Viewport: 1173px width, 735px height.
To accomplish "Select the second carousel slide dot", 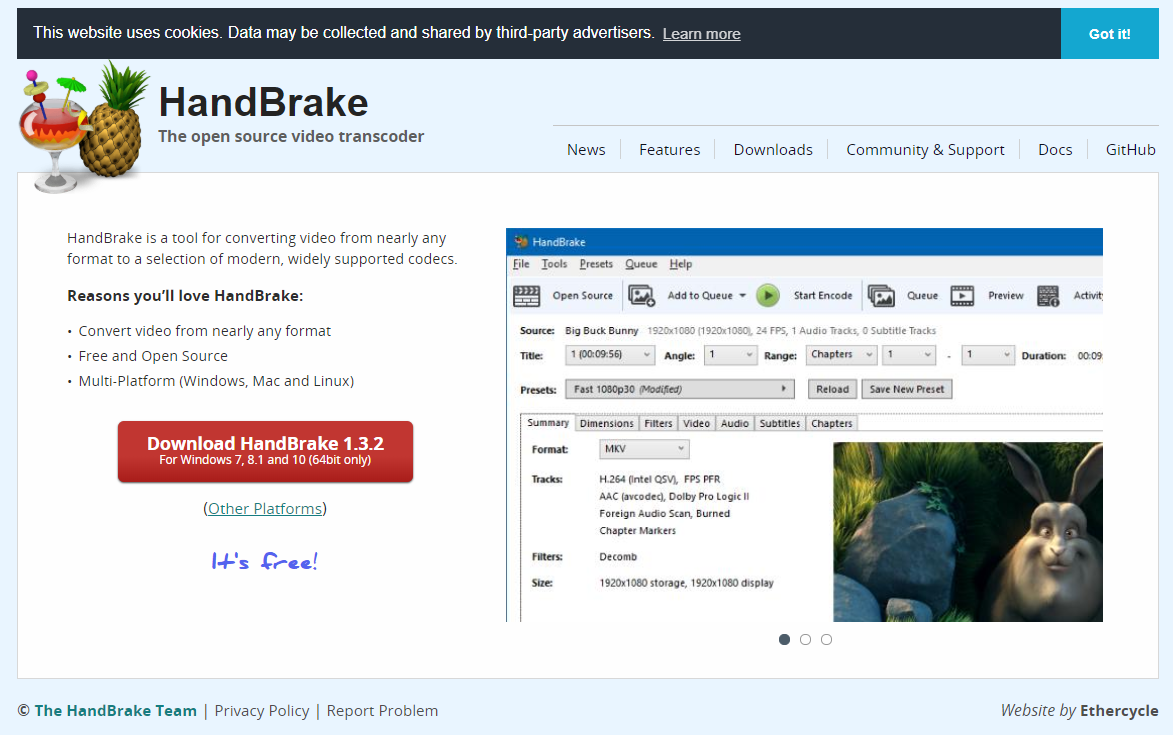I will 805,639.
